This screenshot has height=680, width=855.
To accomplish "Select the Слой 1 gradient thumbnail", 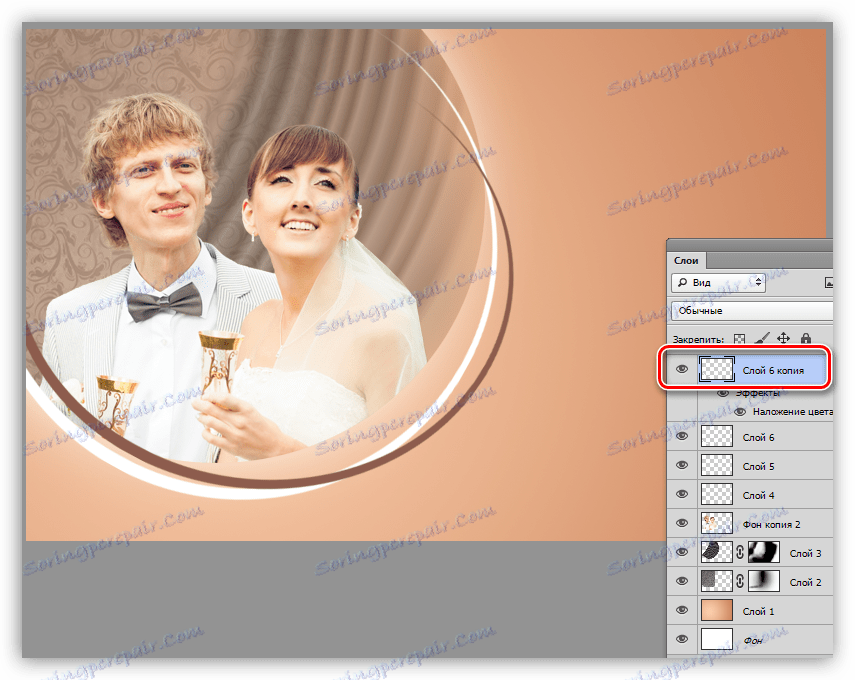I will tap(716, 610).
